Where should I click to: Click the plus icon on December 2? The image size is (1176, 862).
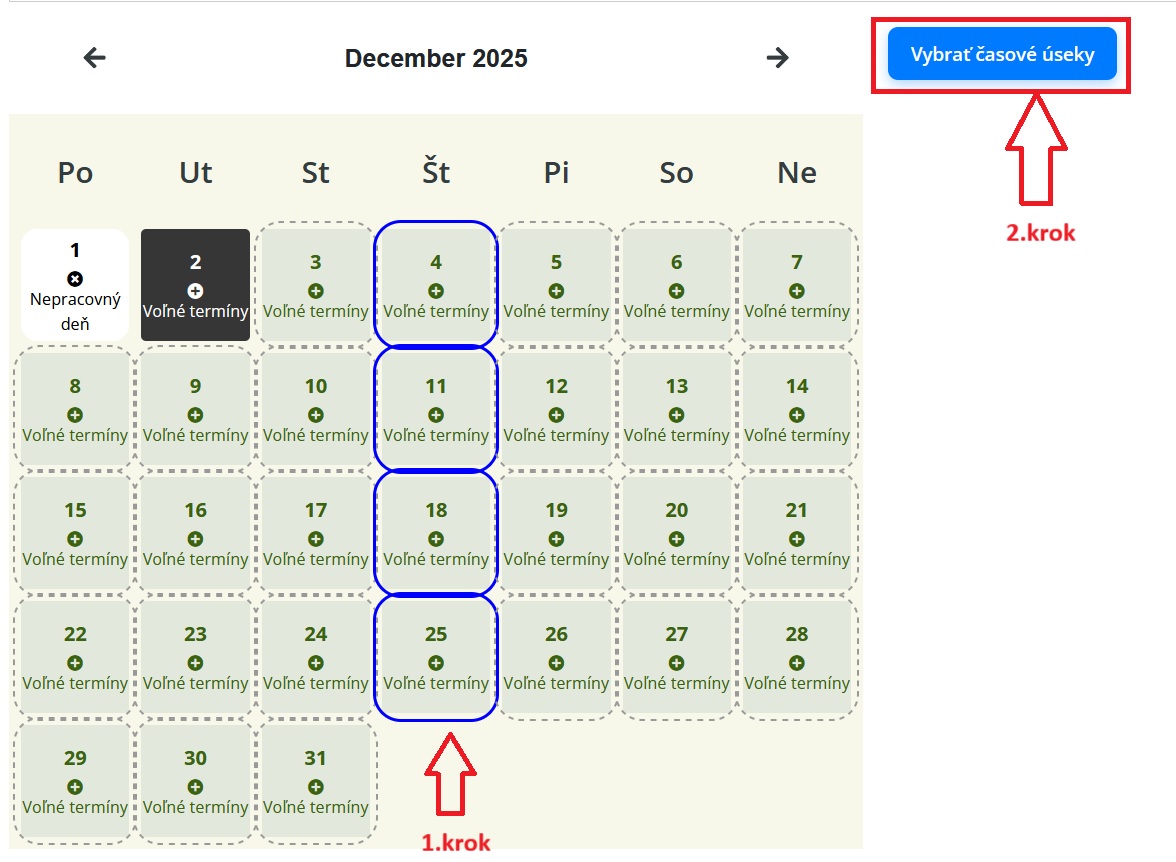pos(196,291)
